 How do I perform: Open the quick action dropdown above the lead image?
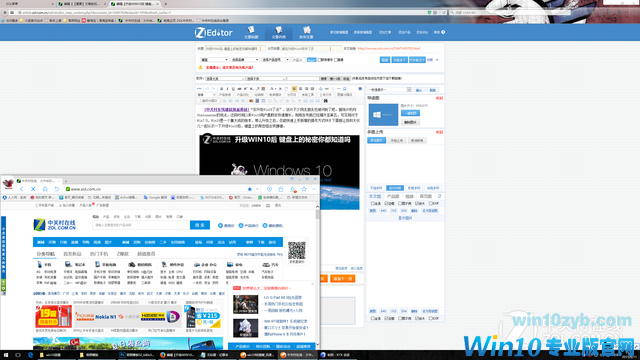389,90
